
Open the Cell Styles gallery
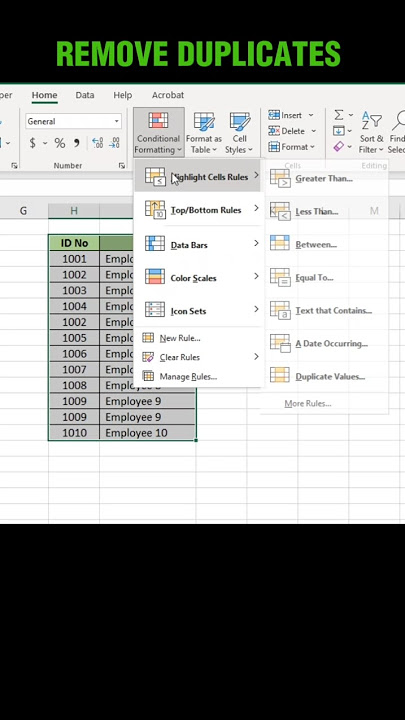pos(239,133)
